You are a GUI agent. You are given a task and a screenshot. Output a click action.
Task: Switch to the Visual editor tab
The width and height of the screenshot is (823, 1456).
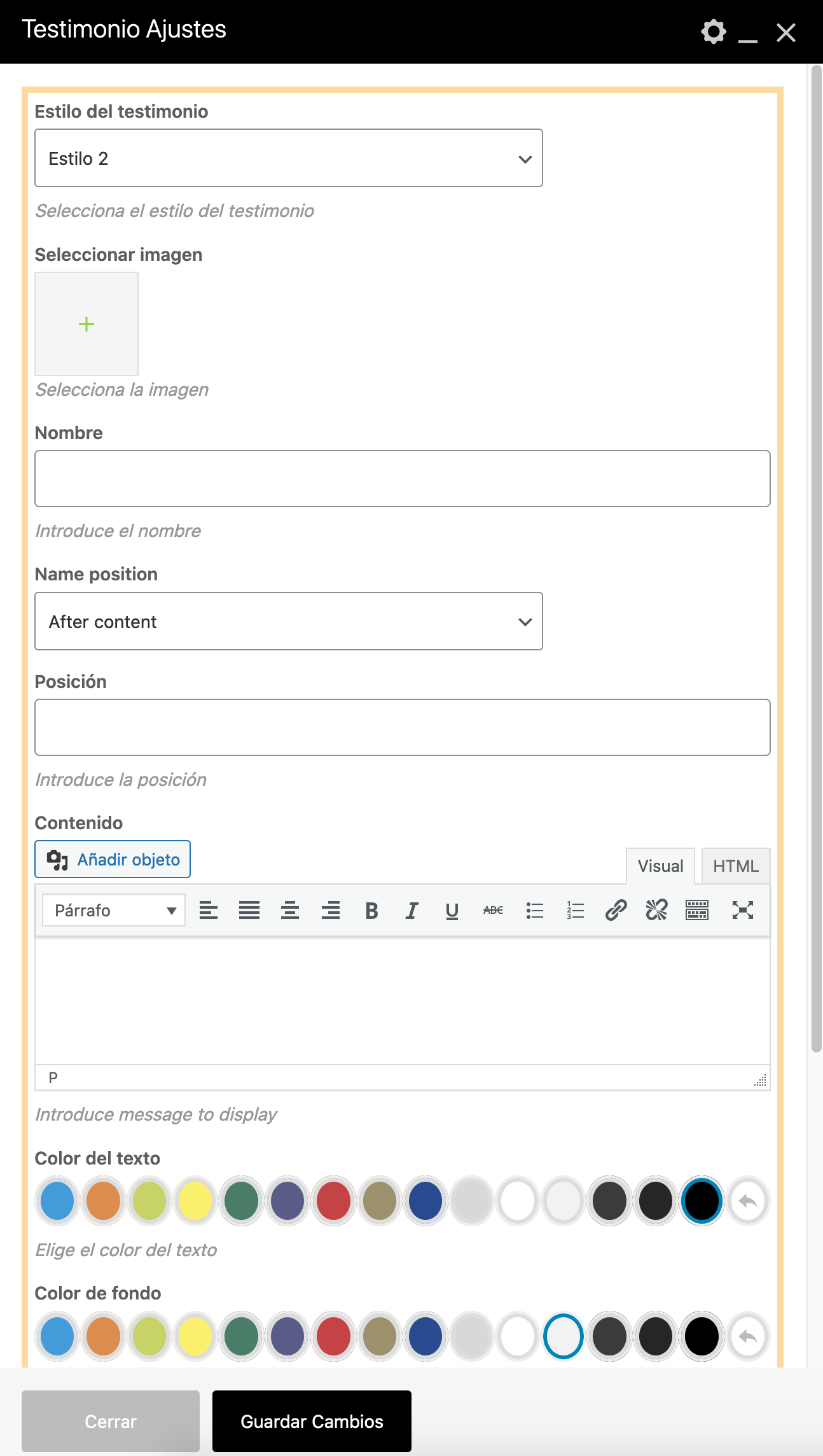tap(660, 866)
